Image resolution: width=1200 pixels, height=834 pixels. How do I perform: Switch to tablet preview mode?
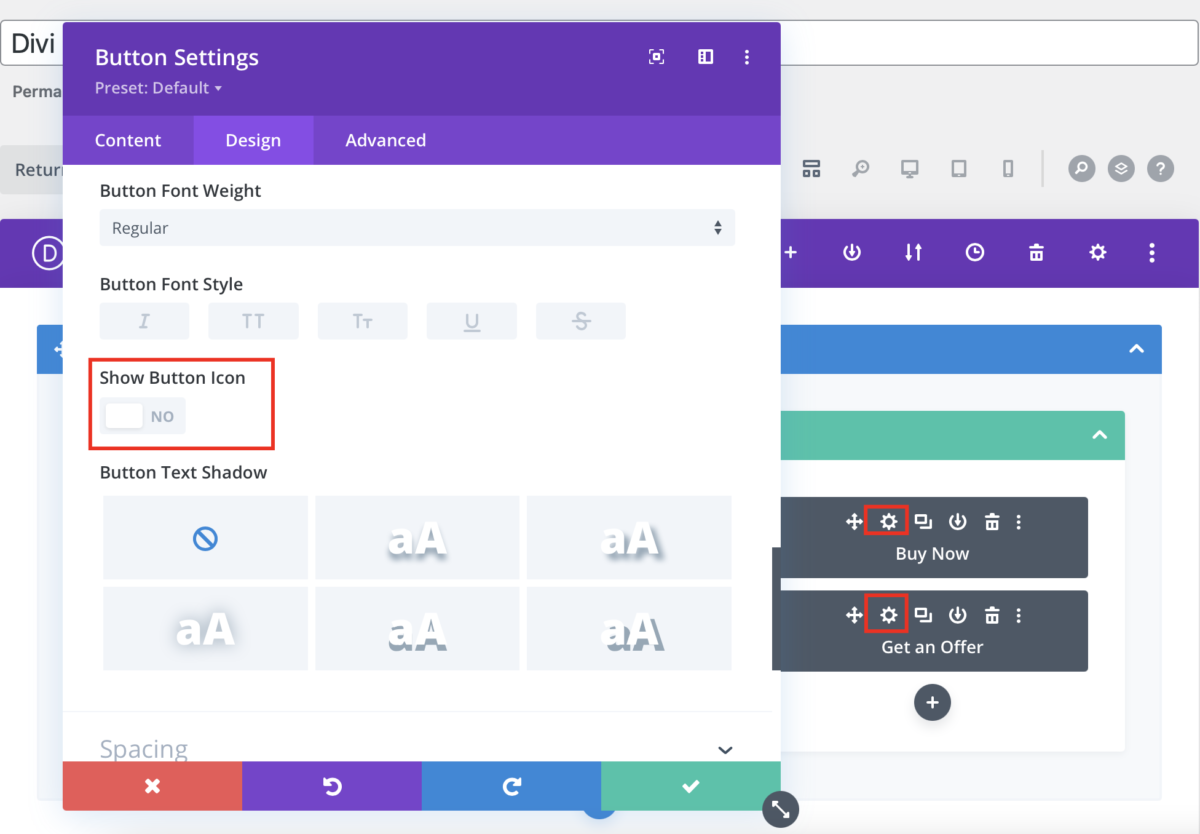click(959, 169)
